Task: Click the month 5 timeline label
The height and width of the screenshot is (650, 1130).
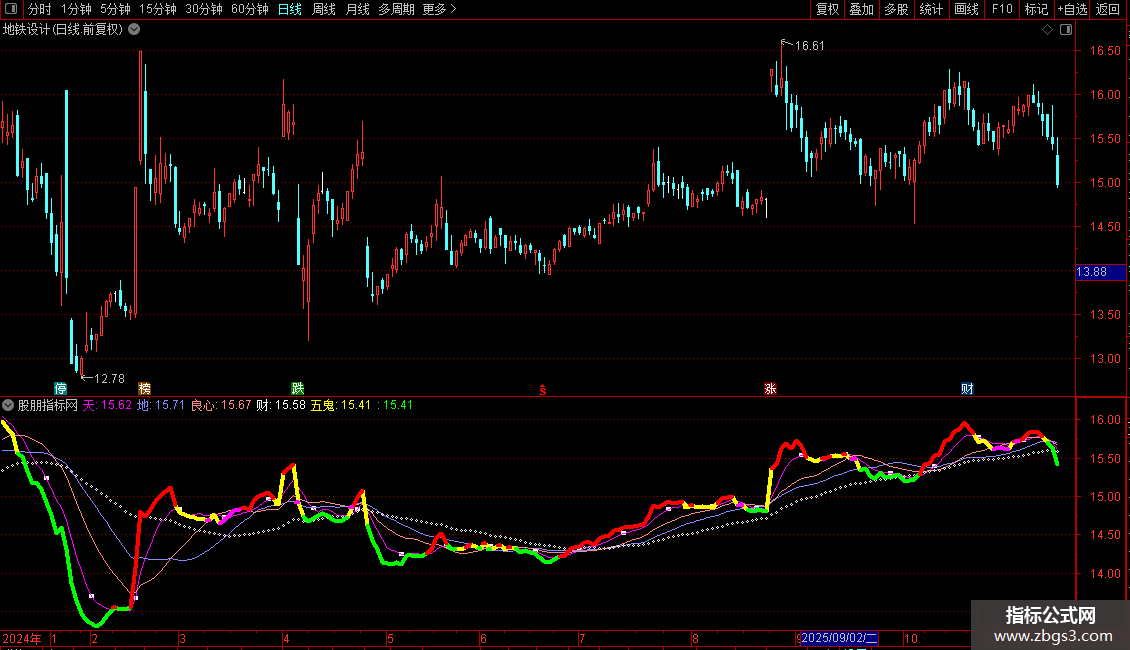Action: 391,638
